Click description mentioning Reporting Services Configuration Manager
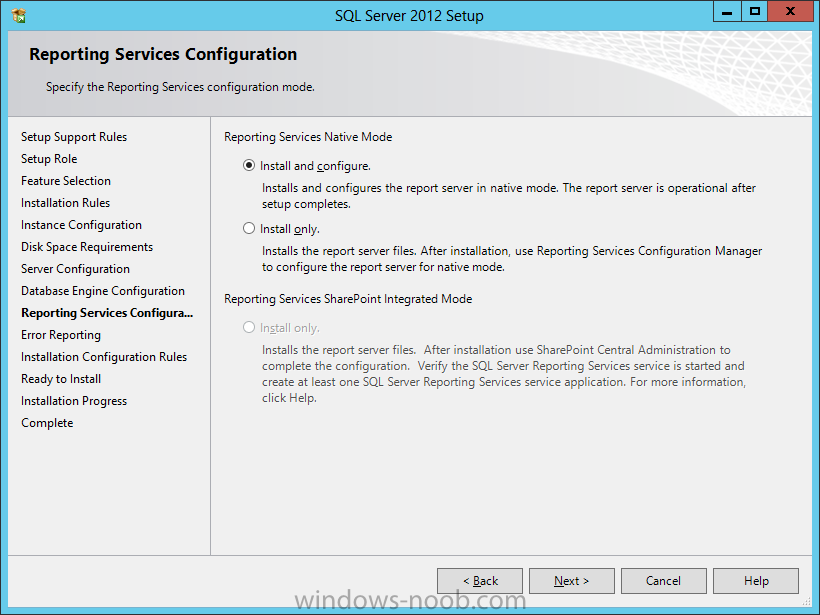 point(512,259)
